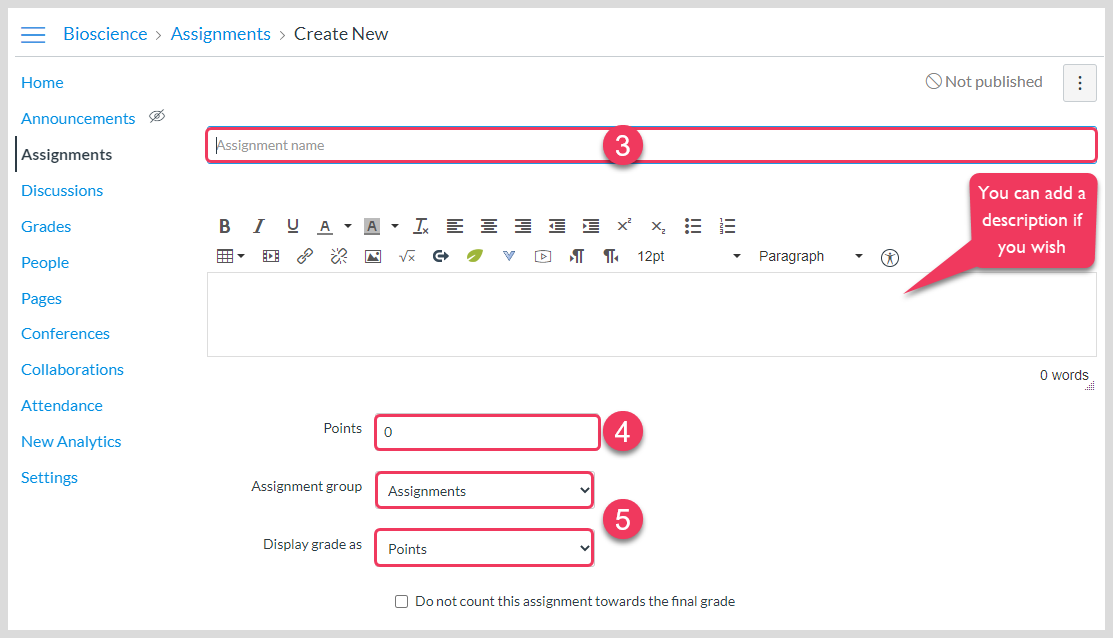Screen dimensions: 1113x638
Task: Click the green leaf icon
Action: pos(475,255)
